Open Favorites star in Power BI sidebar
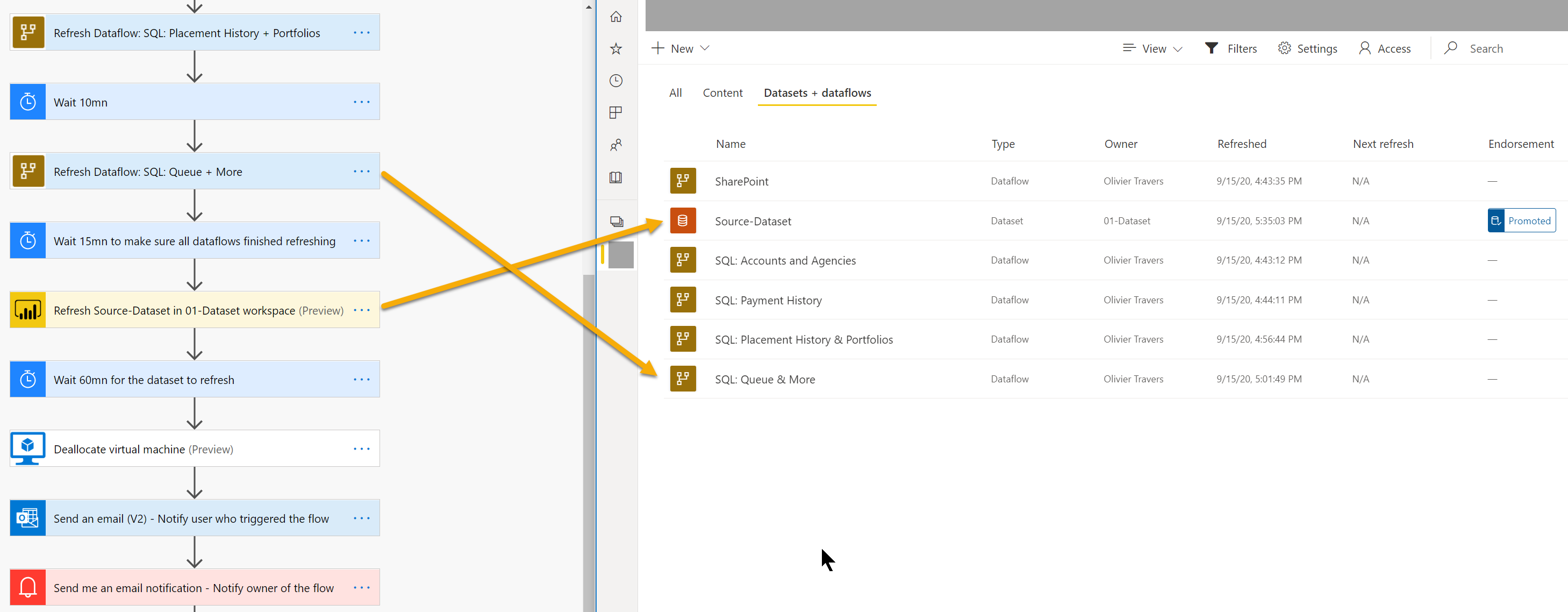Viewport: 1568px width, 612px height. point(616,49)
